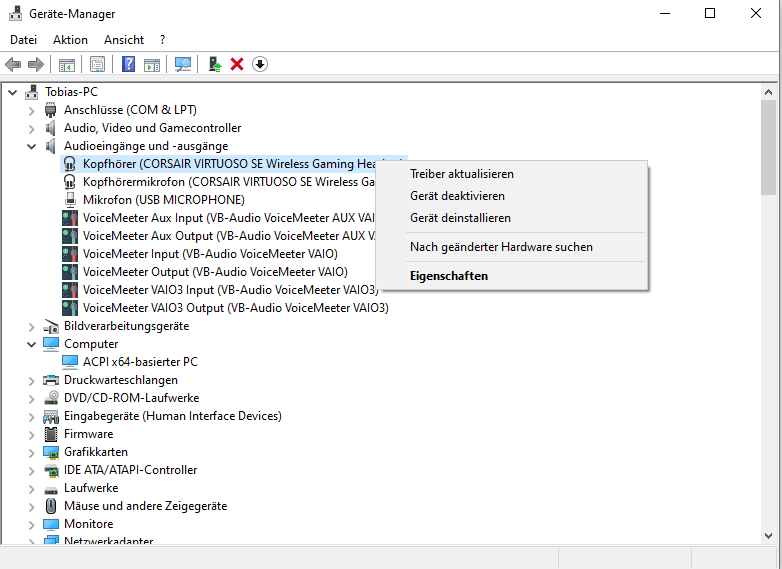Click the disable device down-arrow icon

[260, 64]
